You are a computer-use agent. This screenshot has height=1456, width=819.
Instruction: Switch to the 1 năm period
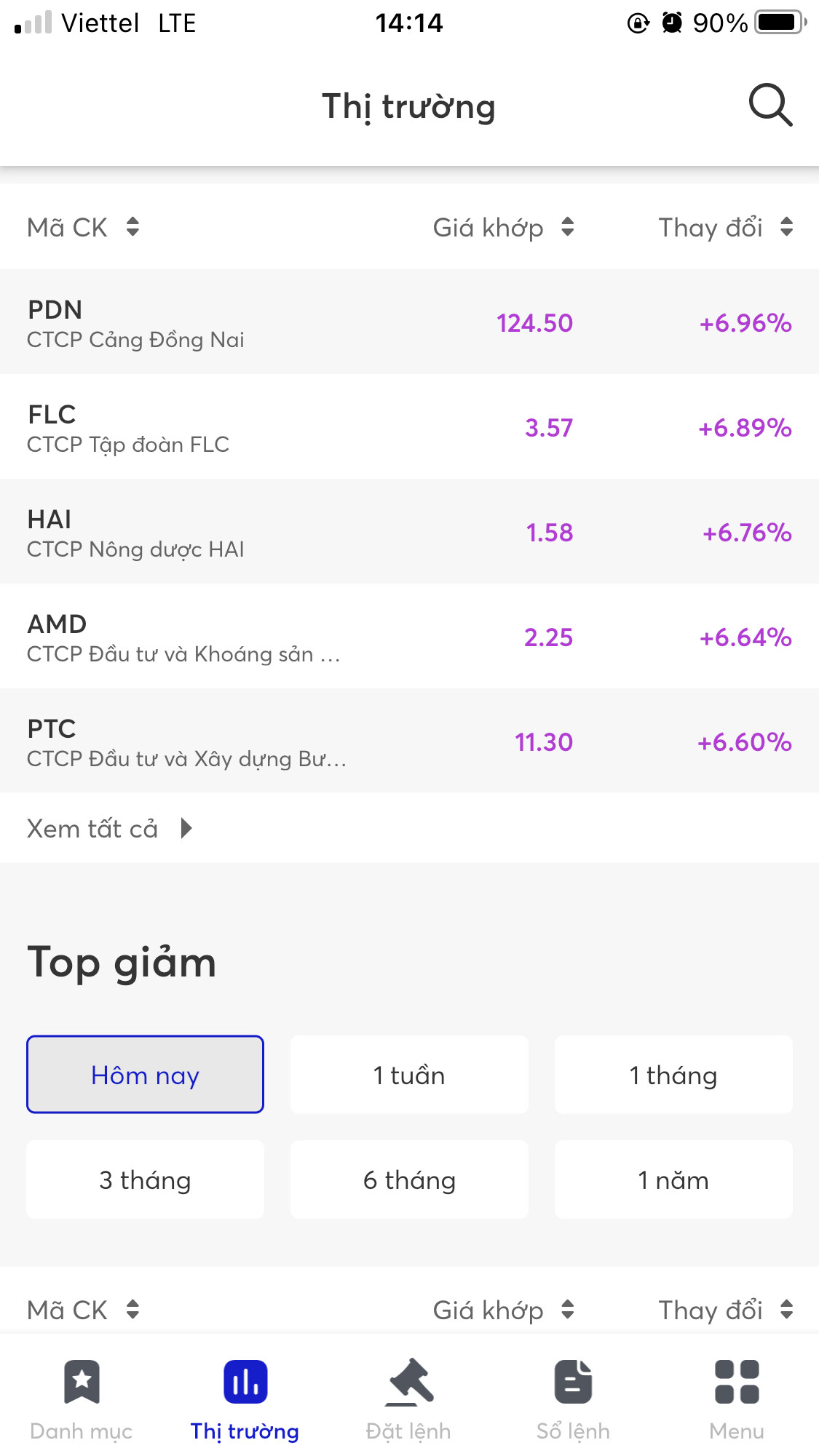pyautogui.click(x=673, y=1179)
